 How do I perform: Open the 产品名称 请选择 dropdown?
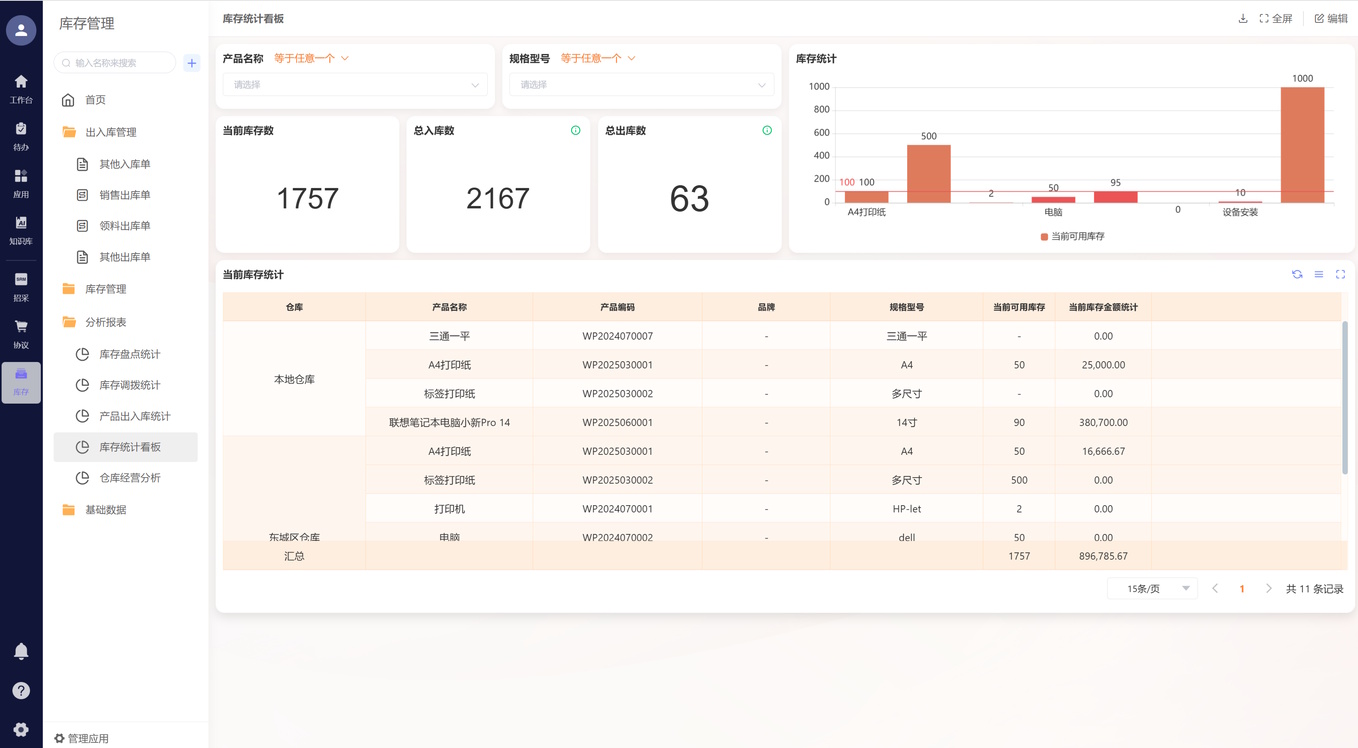click(x=355, y=85)
